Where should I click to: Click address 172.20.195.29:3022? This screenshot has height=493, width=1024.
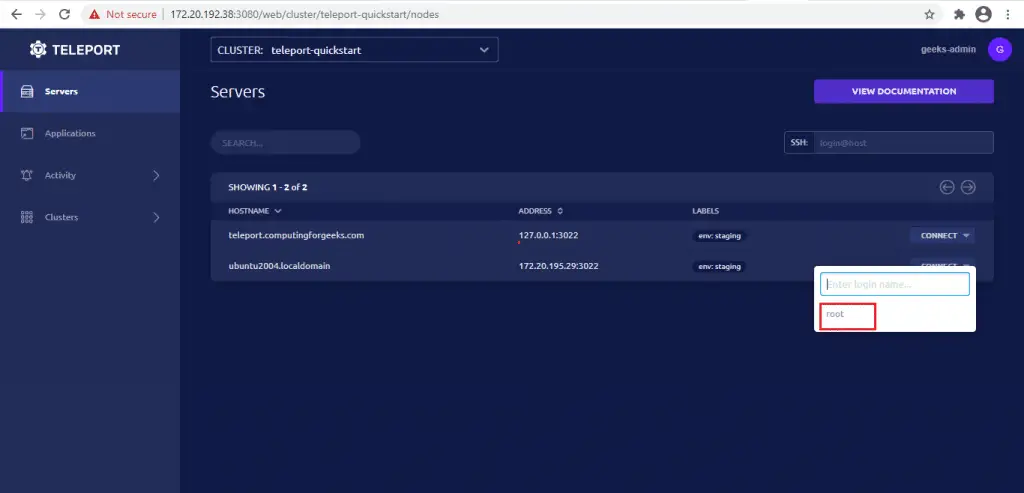point(558,266)
